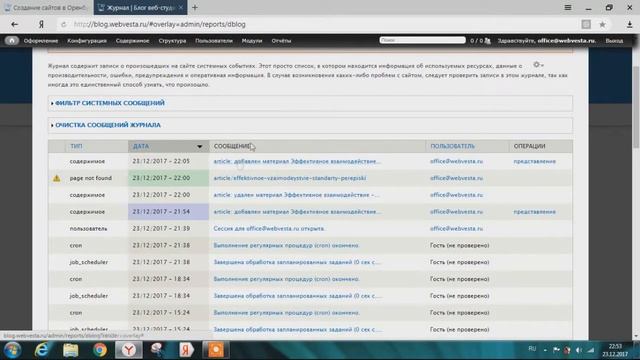Open Конфигурация admin menu
This screenshot has height=360, width=640.
(87, 41)
